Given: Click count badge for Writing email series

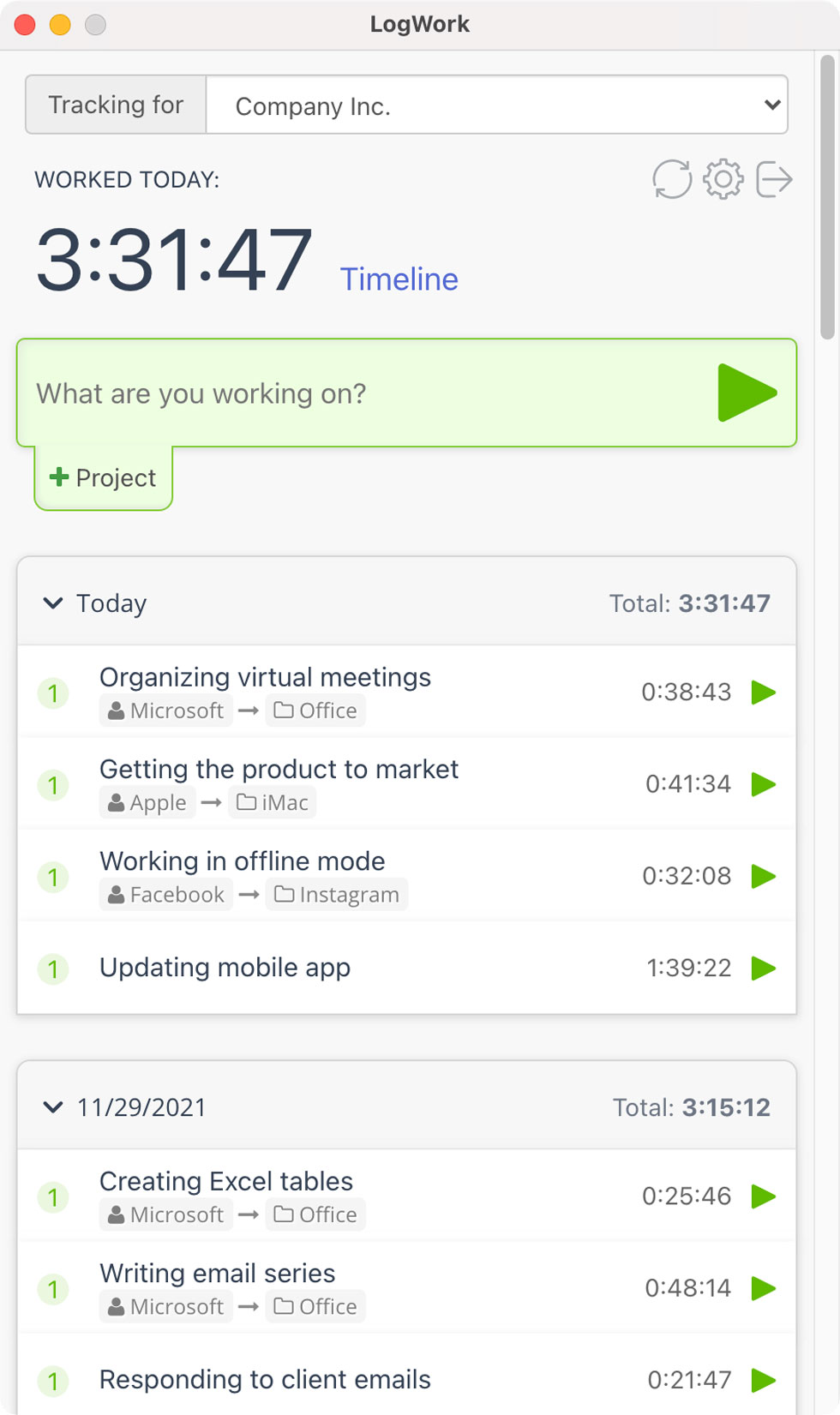Looking at the screenshot, I should click(53, 1289).
